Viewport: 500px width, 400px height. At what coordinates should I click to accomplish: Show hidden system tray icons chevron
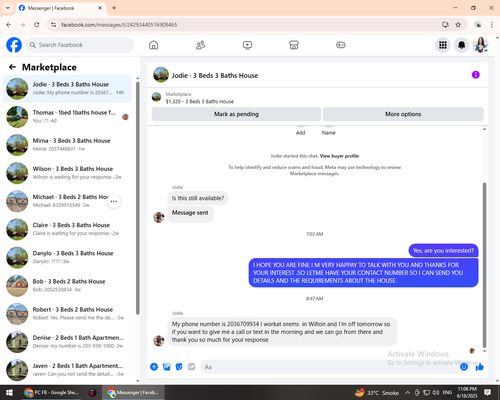click(407, 393)
